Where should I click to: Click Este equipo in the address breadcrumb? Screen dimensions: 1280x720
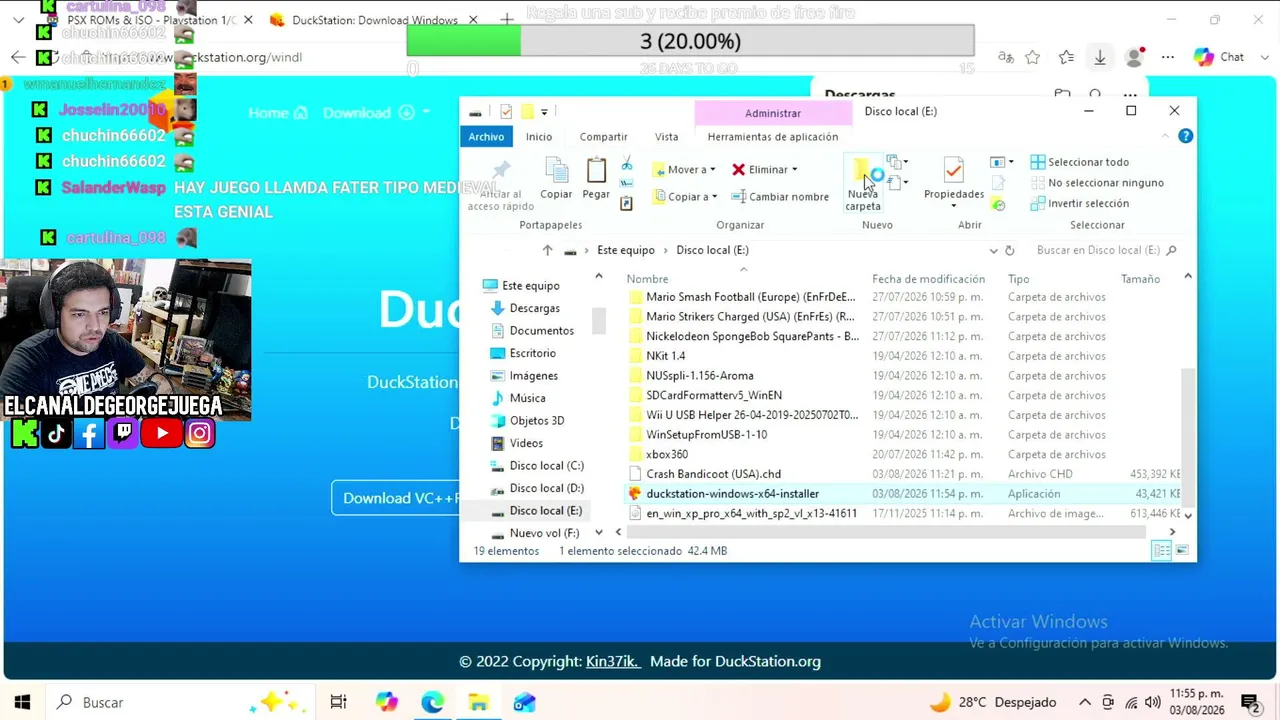click(x=626, y=250)
